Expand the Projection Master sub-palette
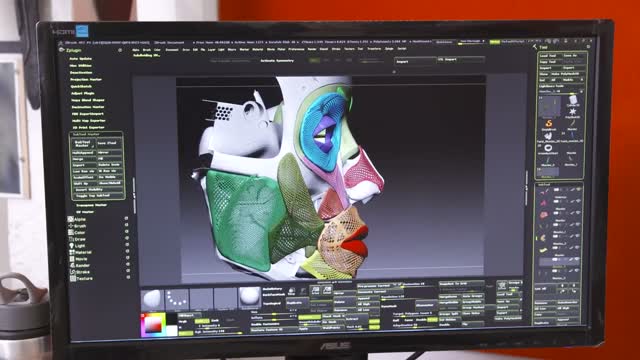Viewport: 640px width, 360px height. 86,80
